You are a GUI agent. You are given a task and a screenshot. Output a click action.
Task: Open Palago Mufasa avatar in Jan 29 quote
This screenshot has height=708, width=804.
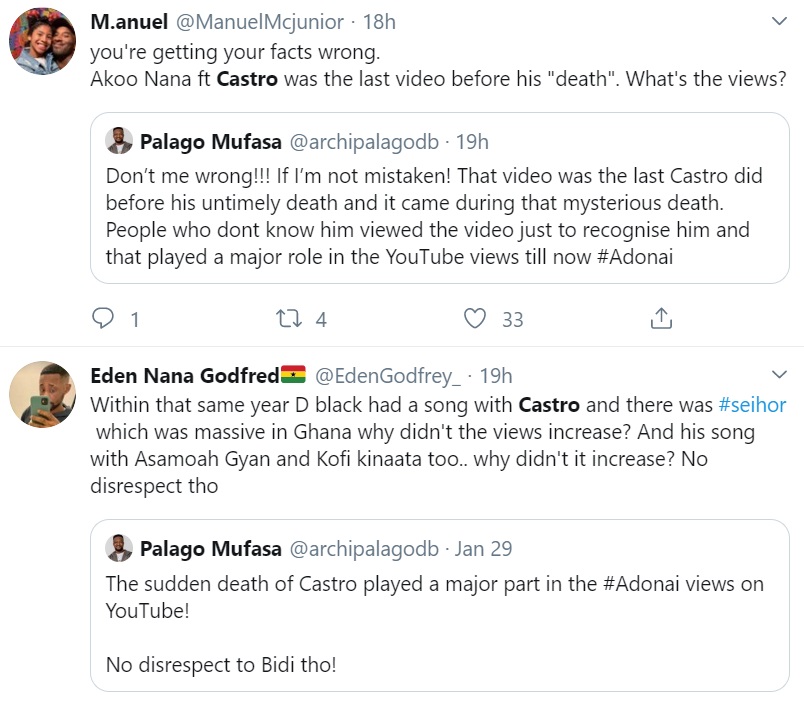120,549
